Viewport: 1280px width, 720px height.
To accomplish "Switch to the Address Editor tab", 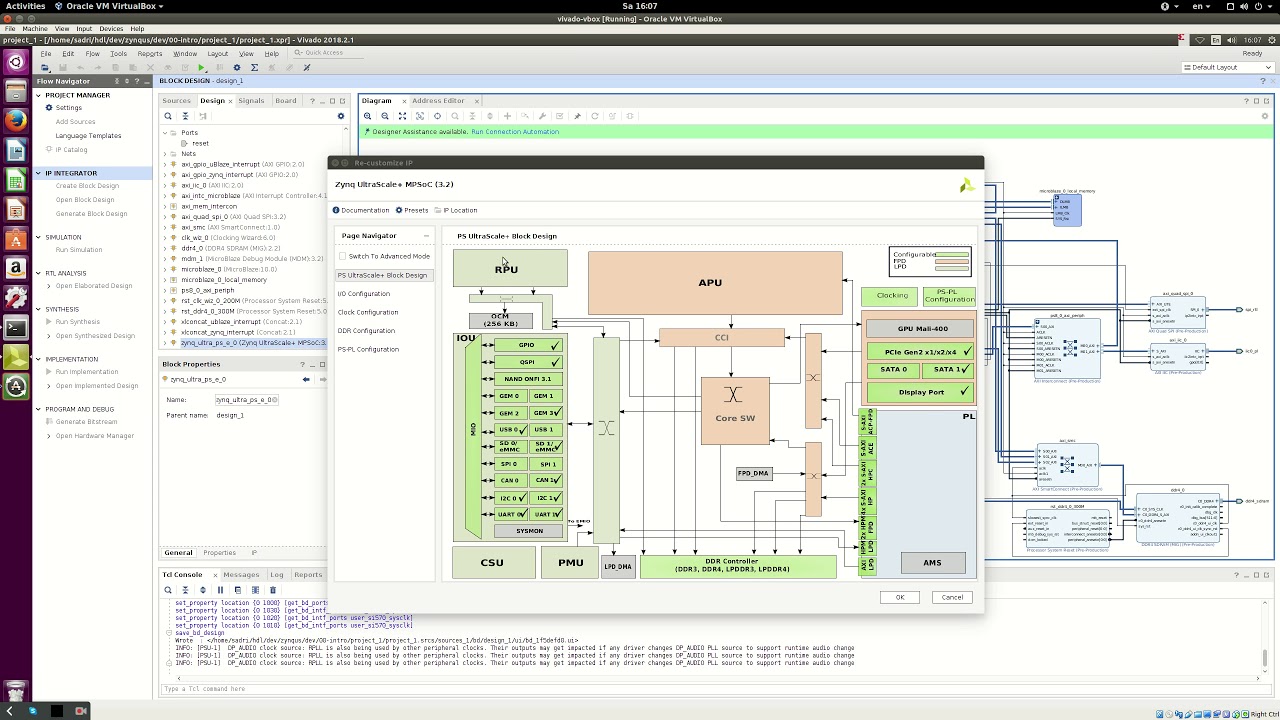I will pyautogui.click(x=438, y=101).
